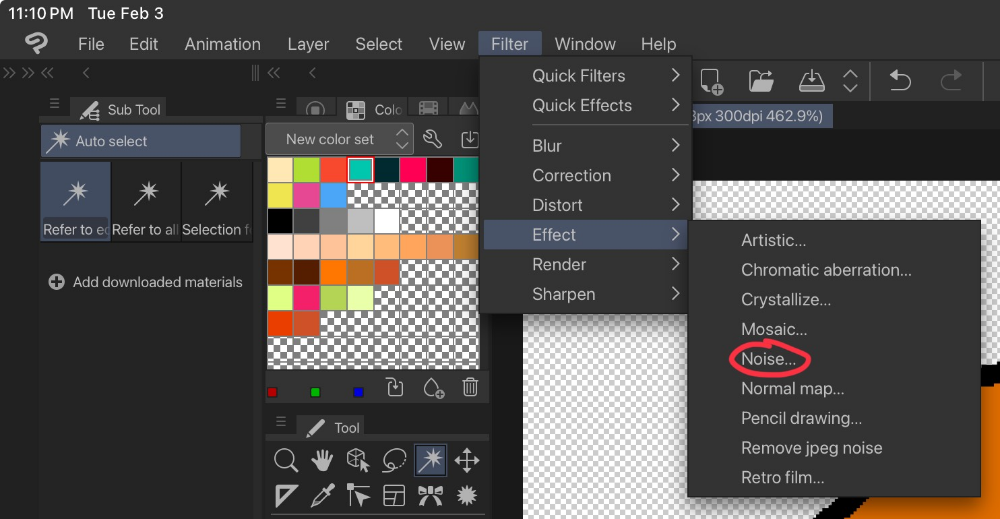Viewport: 1000px width, 519px height.
Task: Select the Eyedropper tool
Action: click(321, 494)
